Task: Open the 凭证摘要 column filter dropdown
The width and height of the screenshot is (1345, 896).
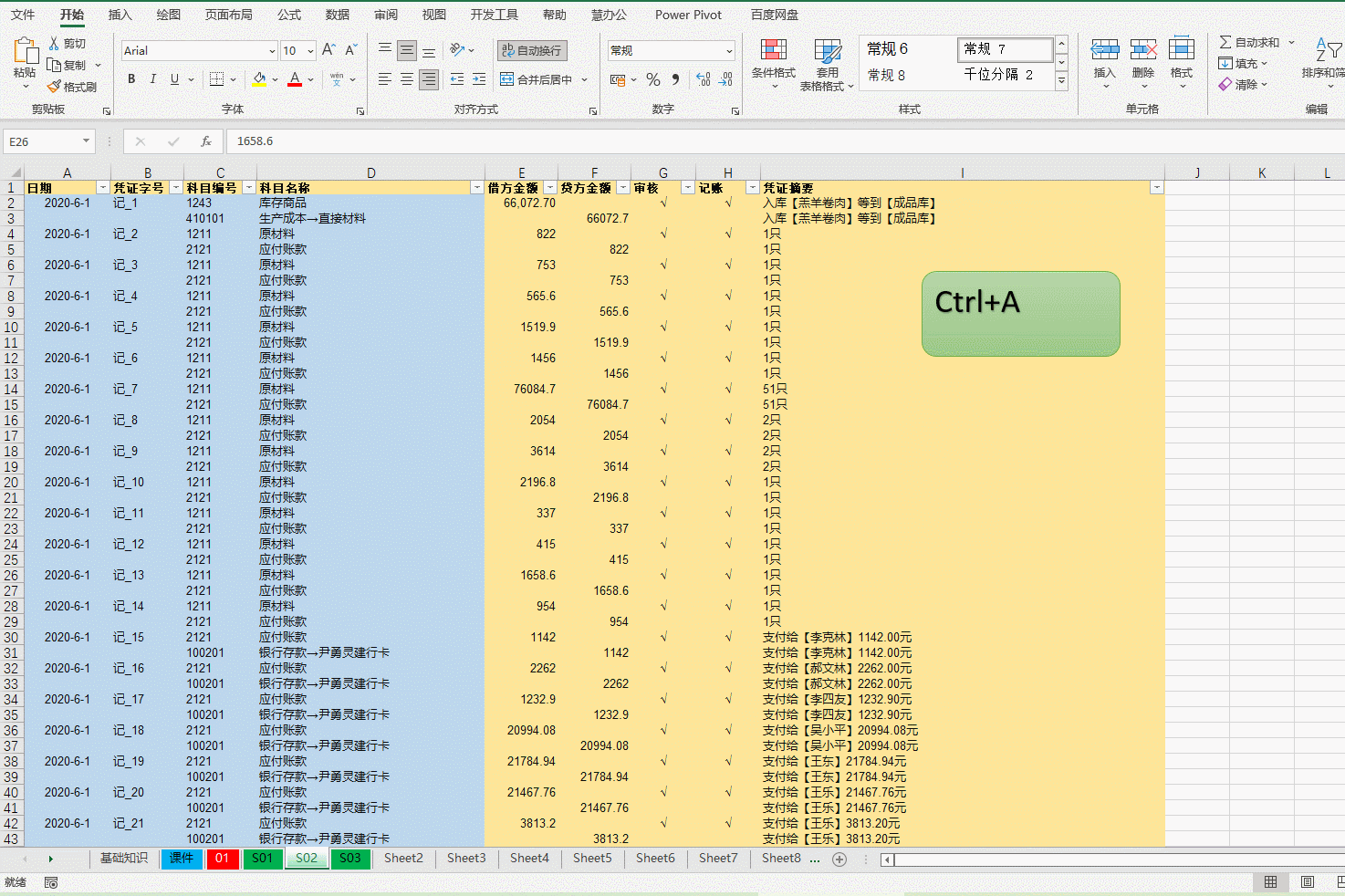Action: click(x=1156, y=187)
